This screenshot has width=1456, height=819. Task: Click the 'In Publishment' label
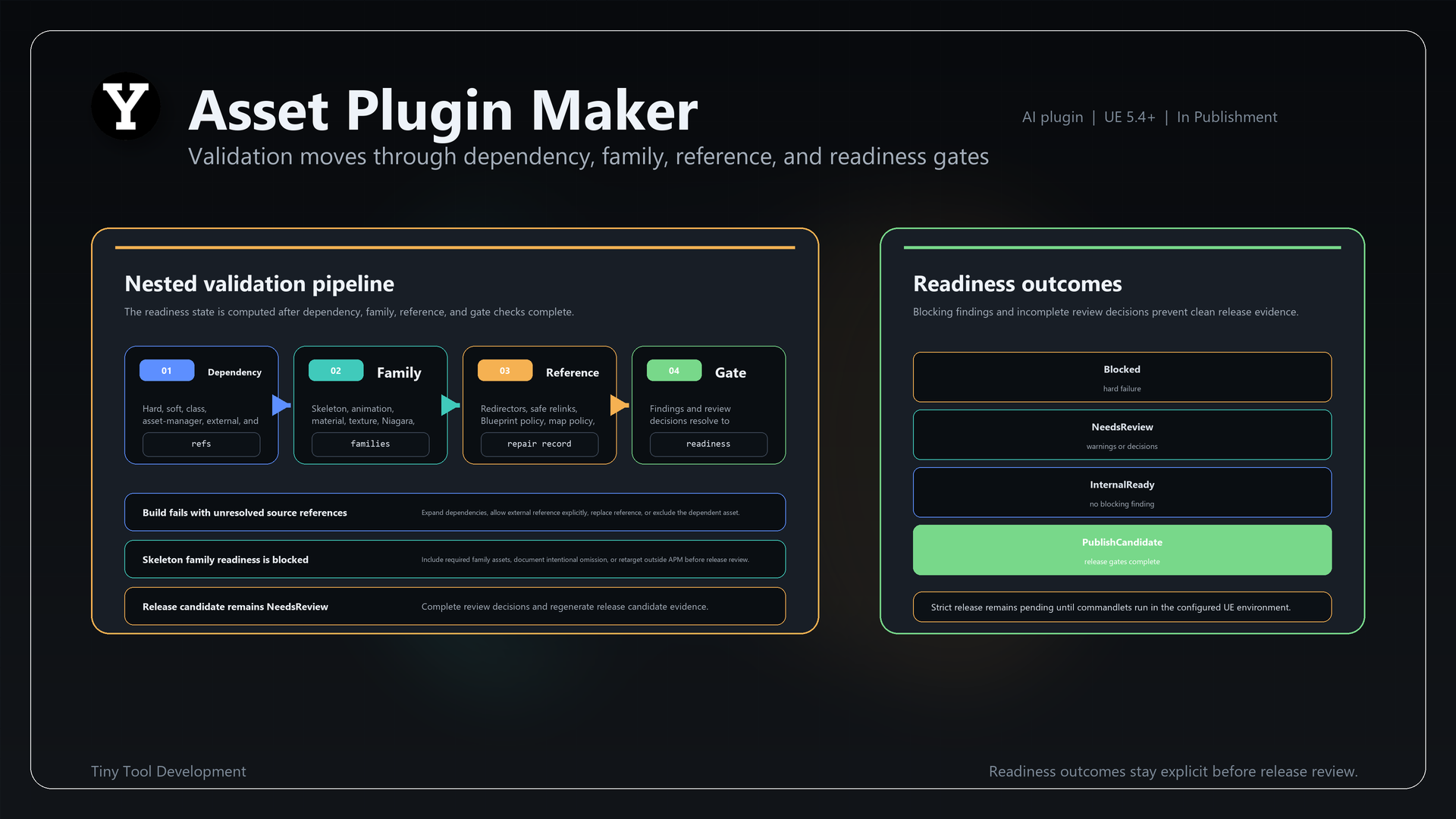[x=1227, y=117]
